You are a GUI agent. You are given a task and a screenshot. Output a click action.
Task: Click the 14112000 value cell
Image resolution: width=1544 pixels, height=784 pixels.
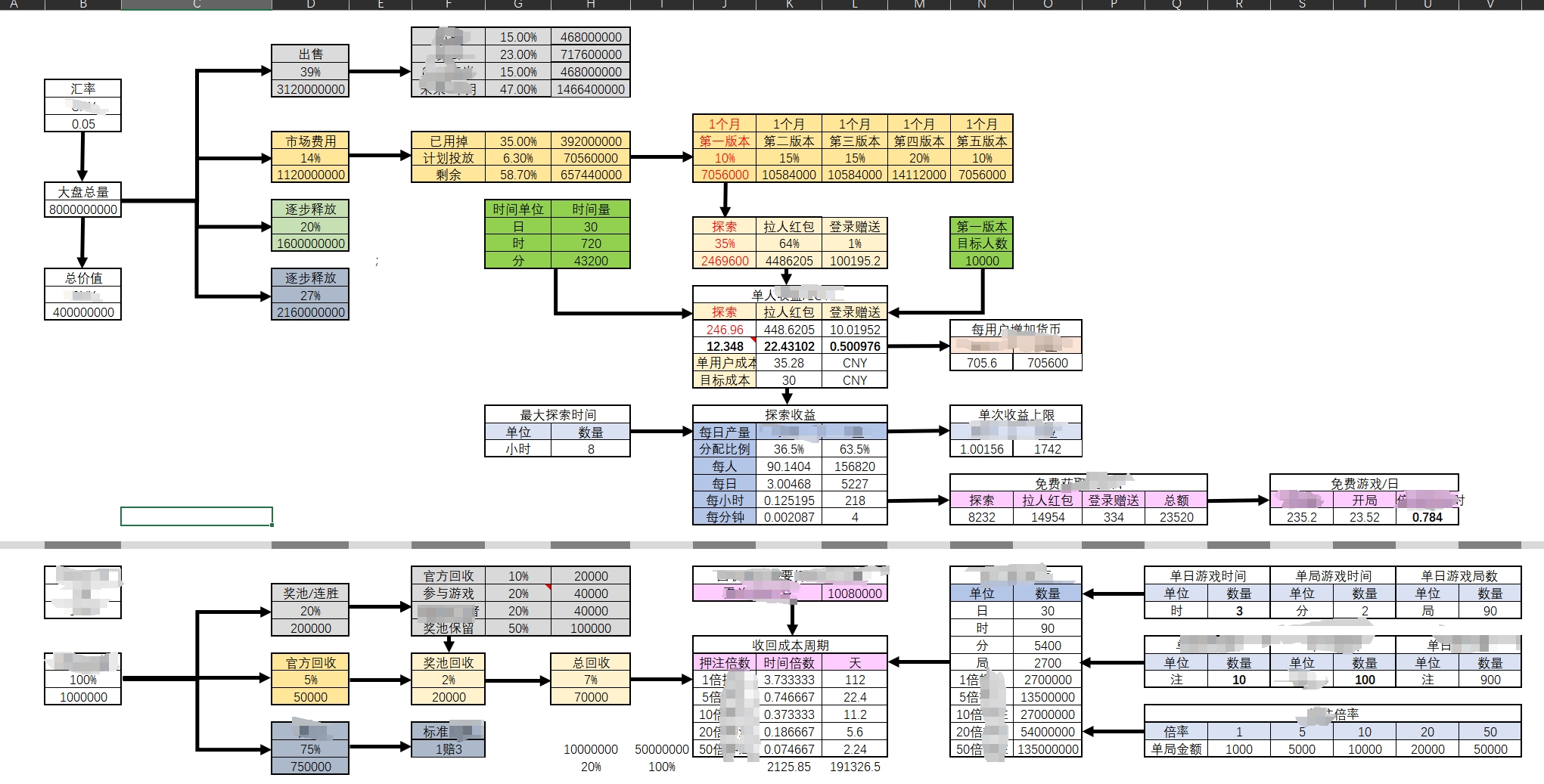click(x=919, y=175)
